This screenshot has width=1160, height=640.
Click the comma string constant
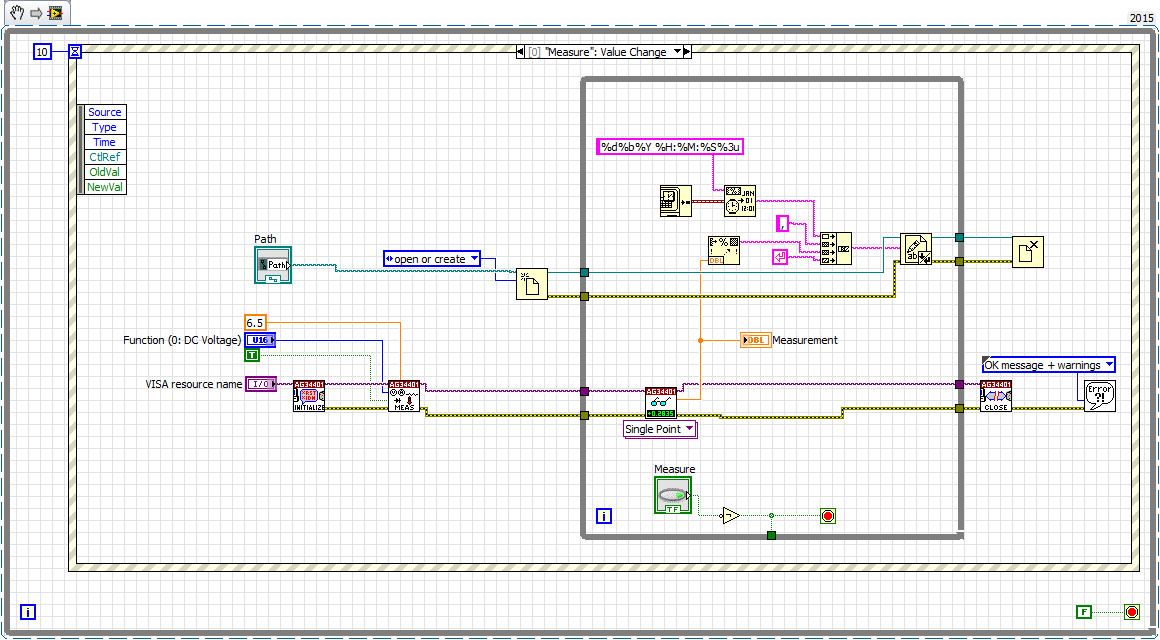783,223
